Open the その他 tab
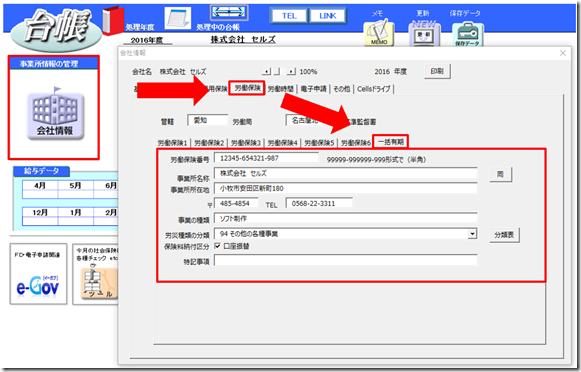The image size is (581, 372). tap(341, 89)
